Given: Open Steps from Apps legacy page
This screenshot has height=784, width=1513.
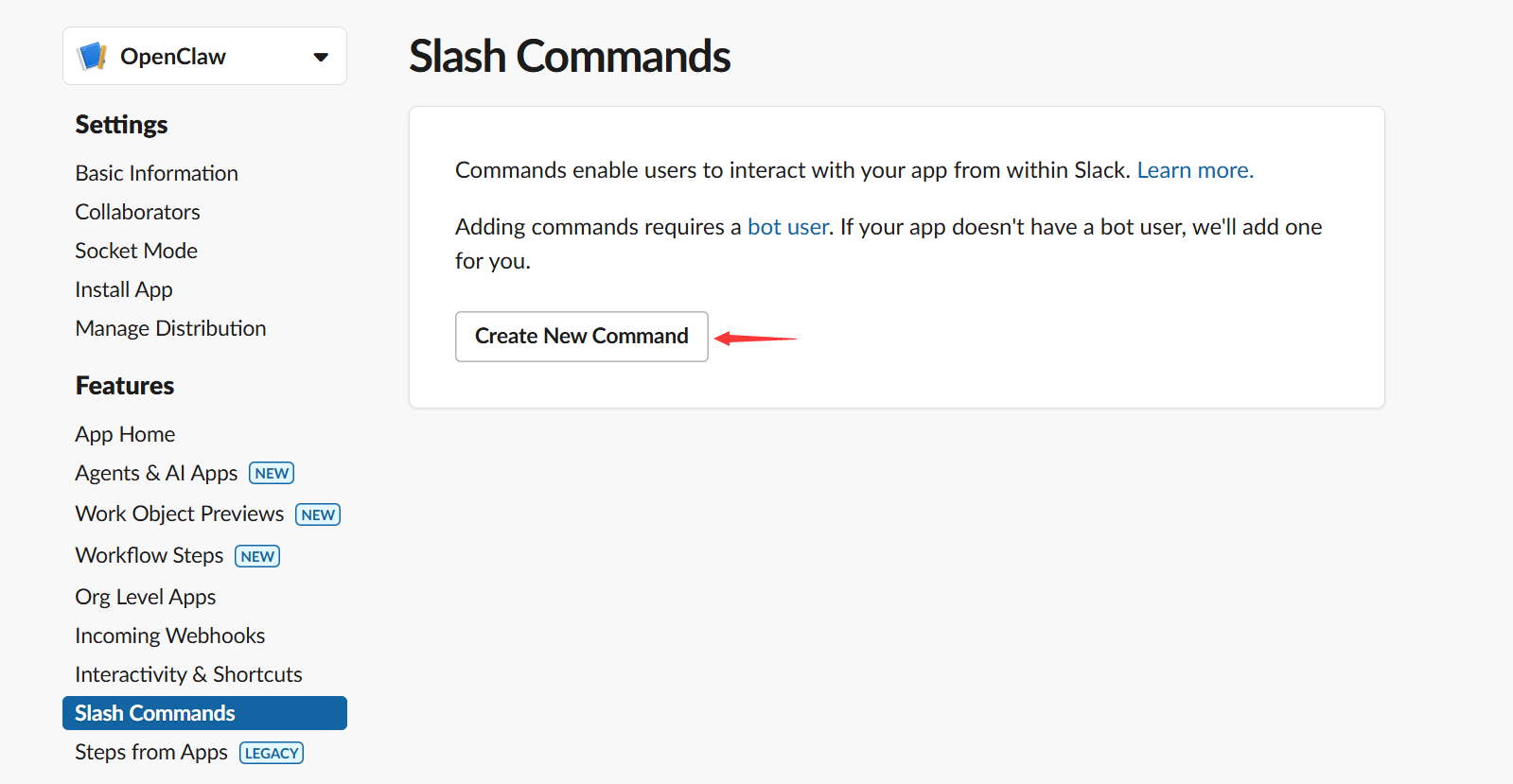Looking at the screenshot, I should pos(151,752).
